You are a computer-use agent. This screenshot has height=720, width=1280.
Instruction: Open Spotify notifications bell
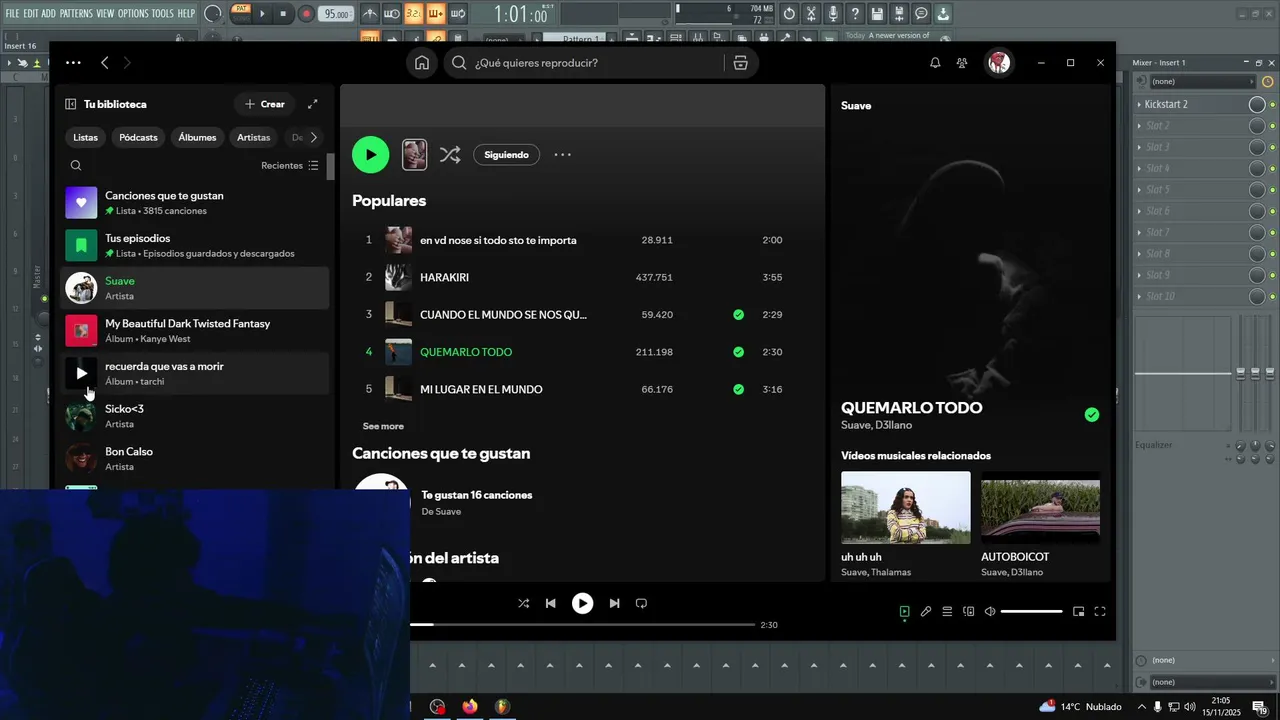click(935, 63)
